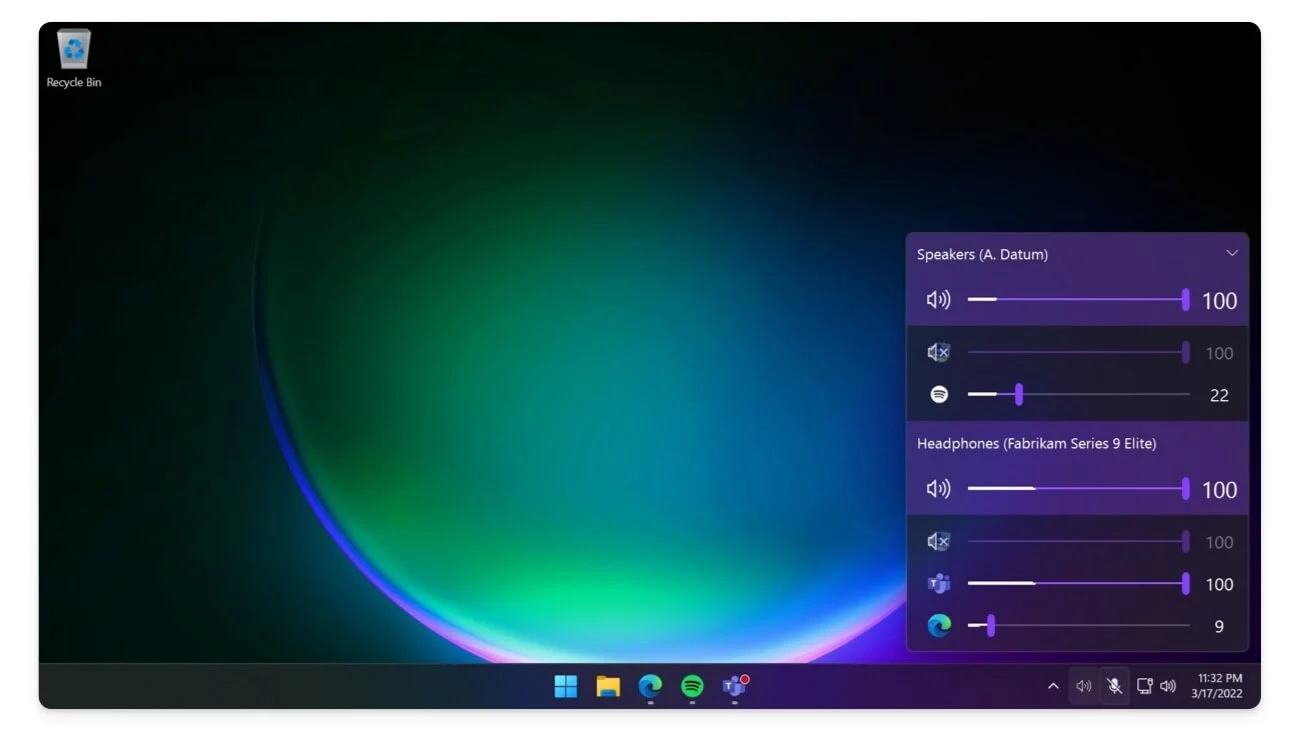Viewport: 1300px width, 731px height.
Task: Click the Spotify icon in the volume mixer
Action: pyautogui.click(x=938, y=394)
